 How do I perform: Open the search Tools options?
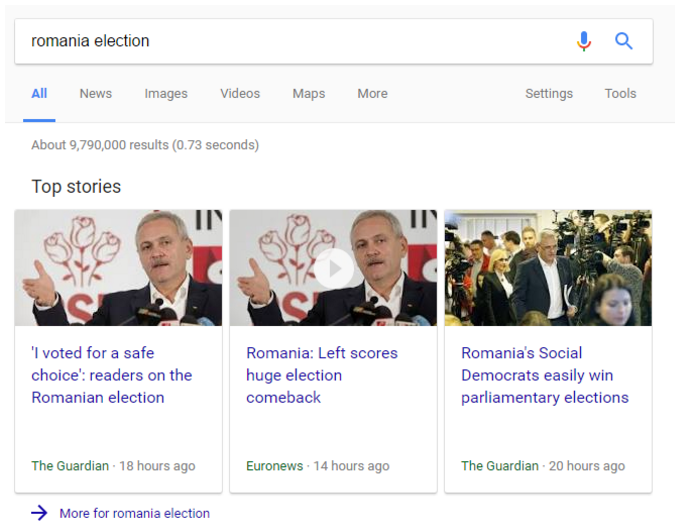coord(620,93)
